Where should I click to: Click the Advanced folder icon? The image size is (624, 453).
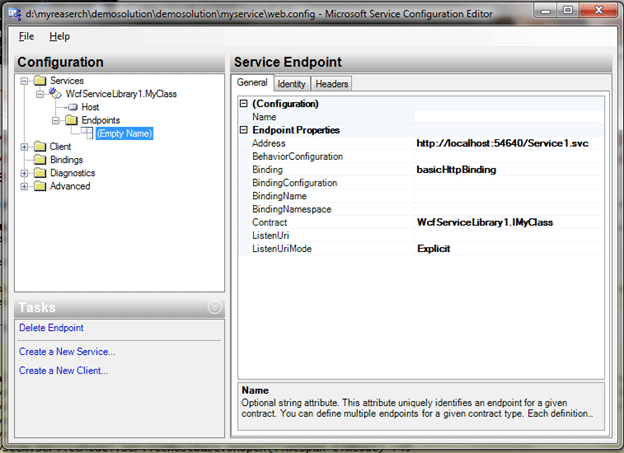pos(40,186)
